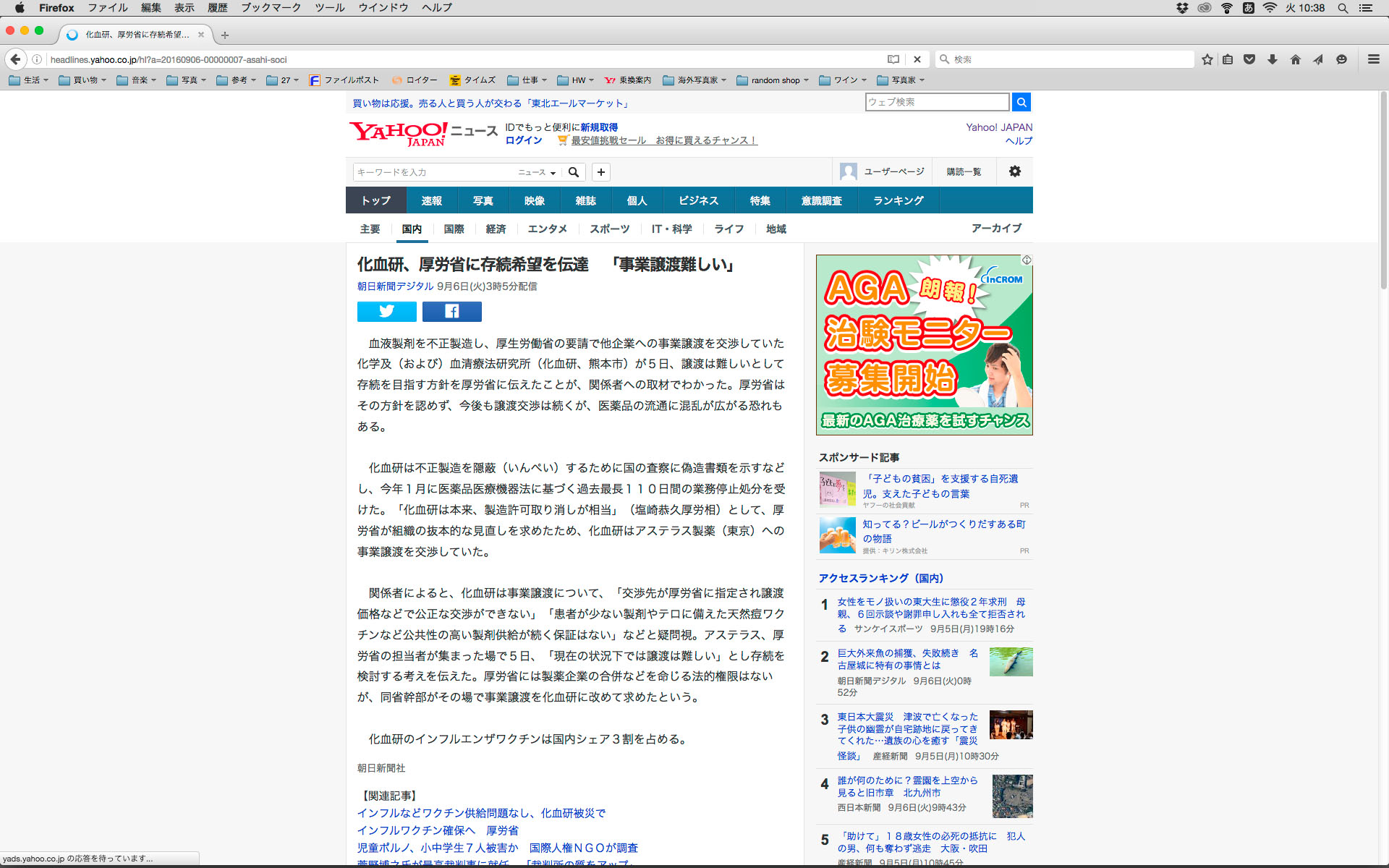This screenshot has height=868, width=1389.
Task: Click the blue web search magnifier button
Action: 1021,102
